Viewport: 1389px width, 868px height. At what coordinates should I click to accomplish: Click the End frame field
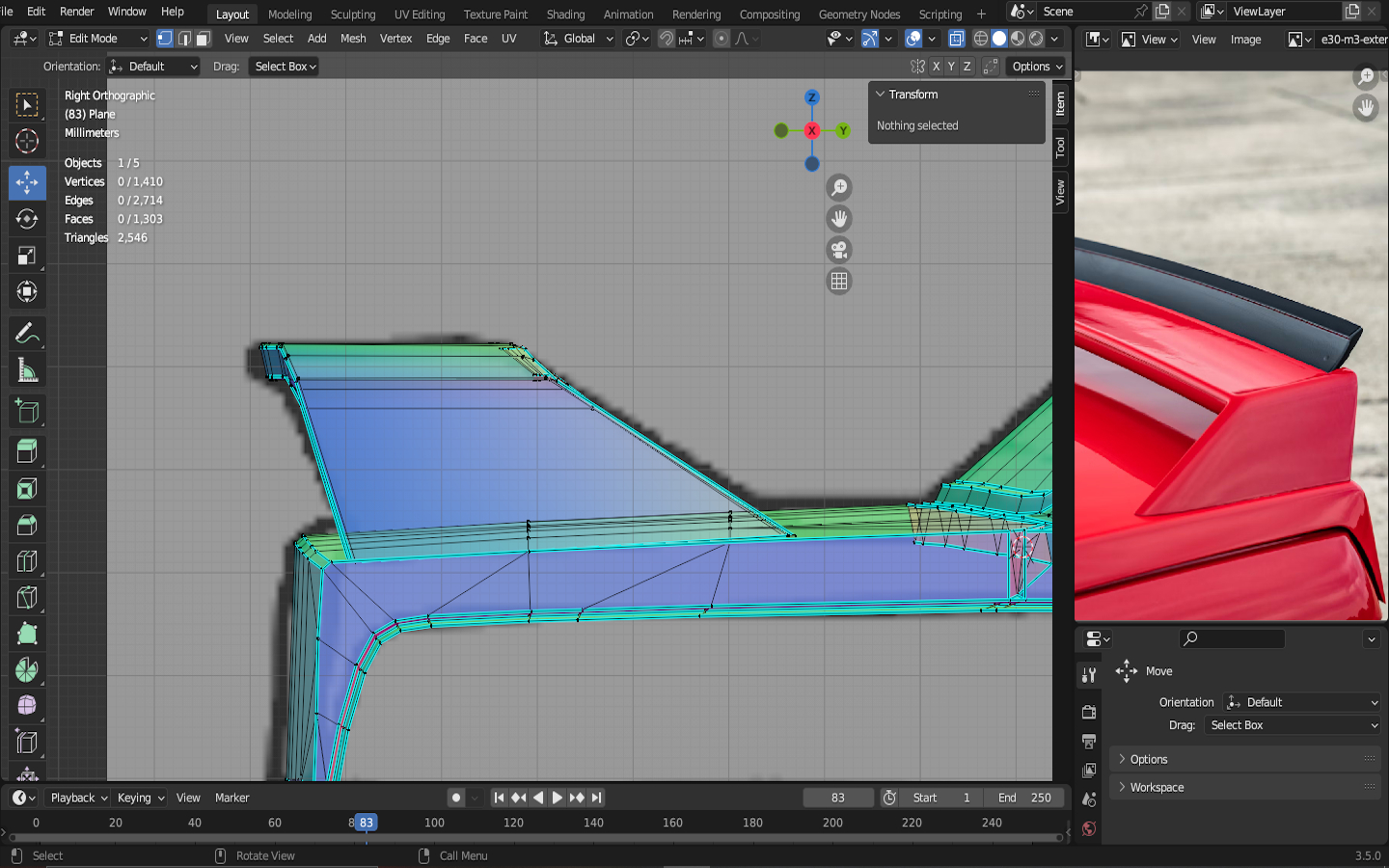click(1024, 798)
